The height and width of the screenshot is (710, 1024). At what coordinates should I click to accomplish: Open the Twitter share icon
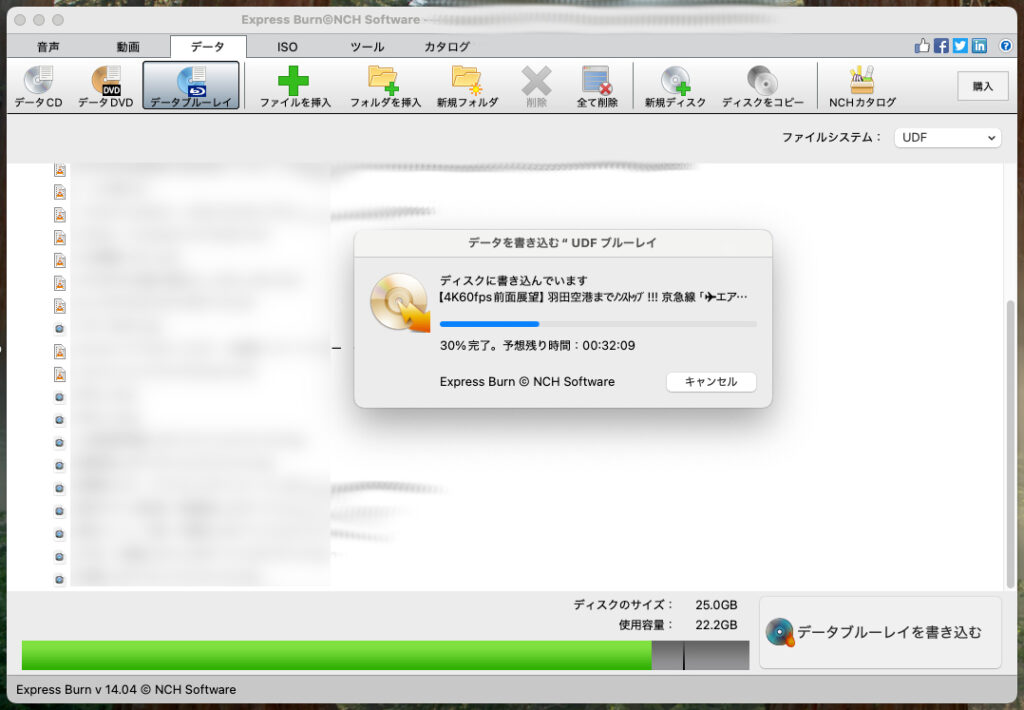(960, 46)
